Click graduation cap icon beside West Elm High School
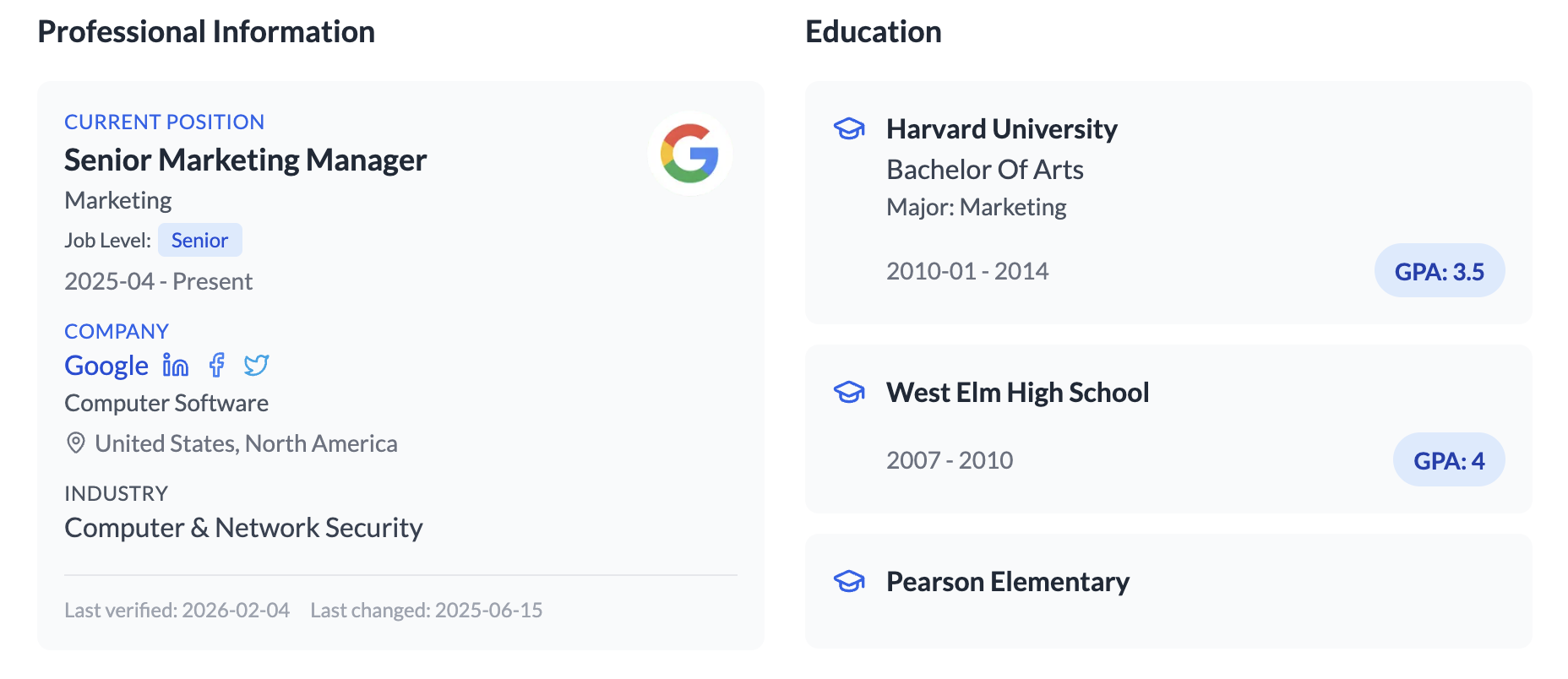 pos(849,393)
